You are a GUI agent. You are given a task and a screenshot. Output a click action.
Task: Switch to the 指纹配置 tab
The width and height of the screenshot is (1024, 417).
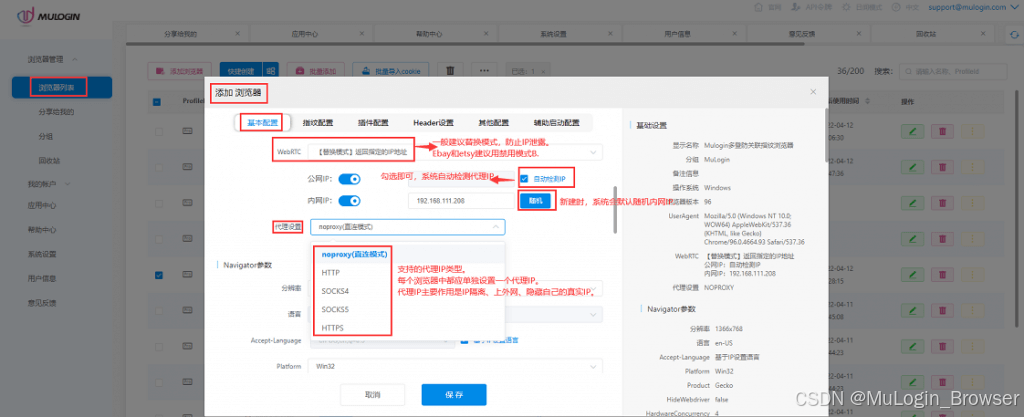pyautogui.click(x=318, y=123)
